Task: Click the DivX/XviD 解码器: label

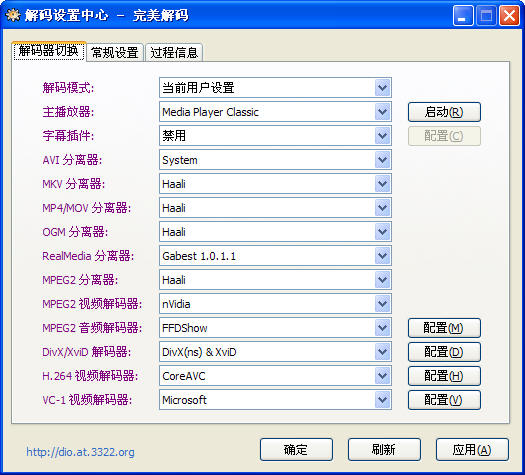Action: click(87, 352)
